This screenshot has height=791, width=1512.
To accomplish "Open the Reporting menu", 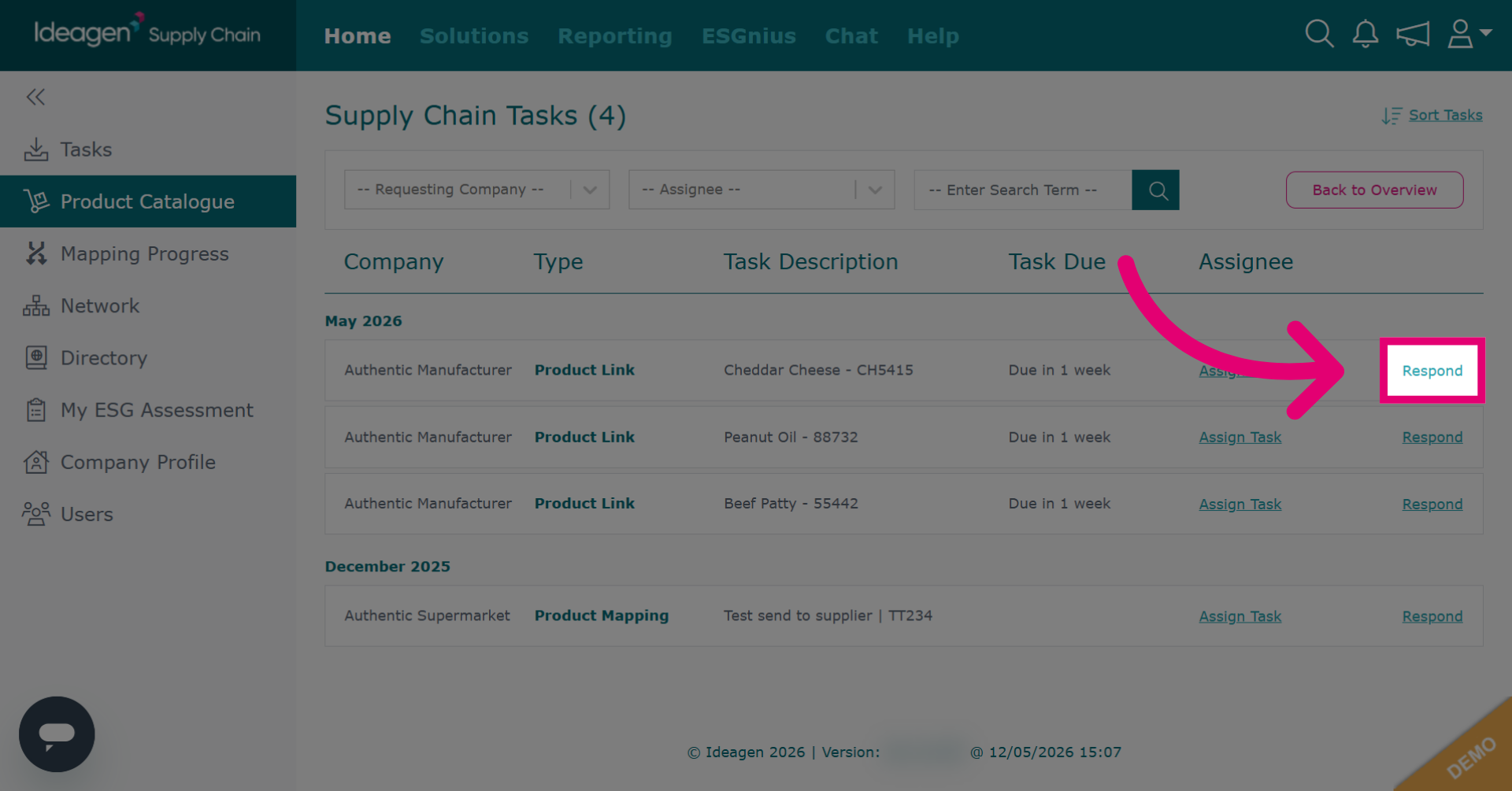I will pos(615,36).
